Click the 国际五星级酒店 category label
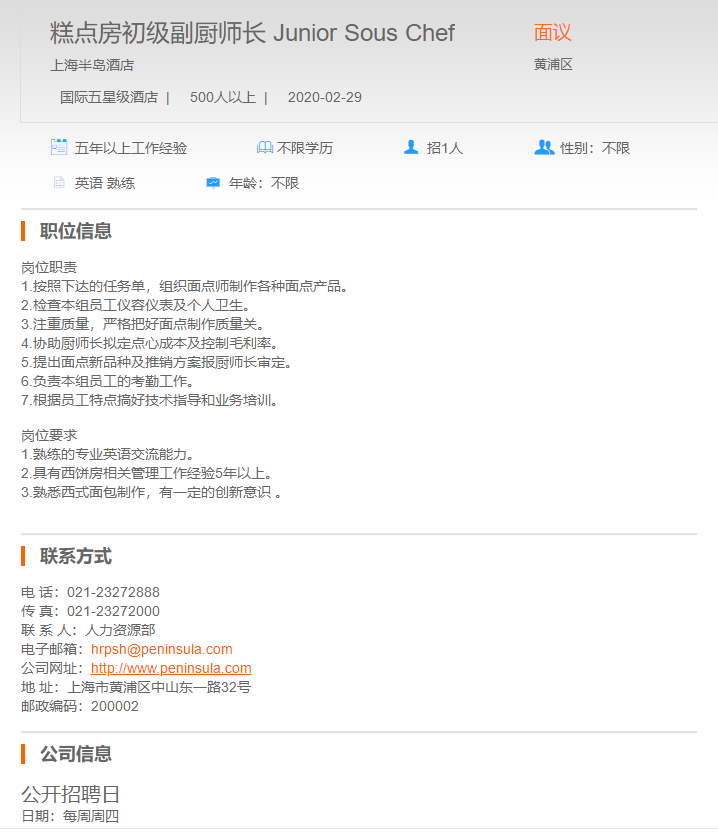The image size is (718, 833). pos(109,97)
